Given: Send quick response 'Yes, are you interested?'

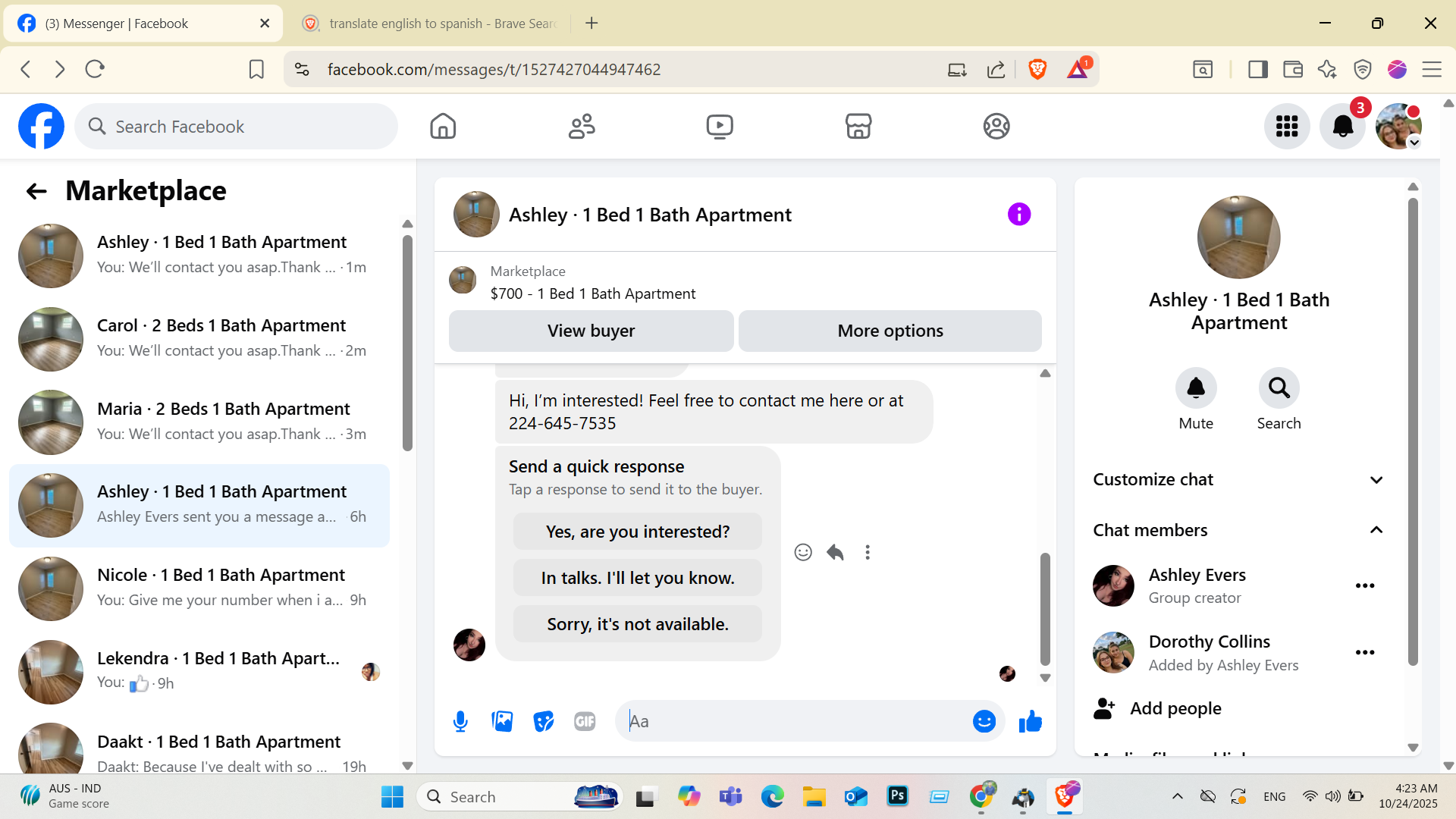Looking at the screenshot, I should [x=638, y=532].
